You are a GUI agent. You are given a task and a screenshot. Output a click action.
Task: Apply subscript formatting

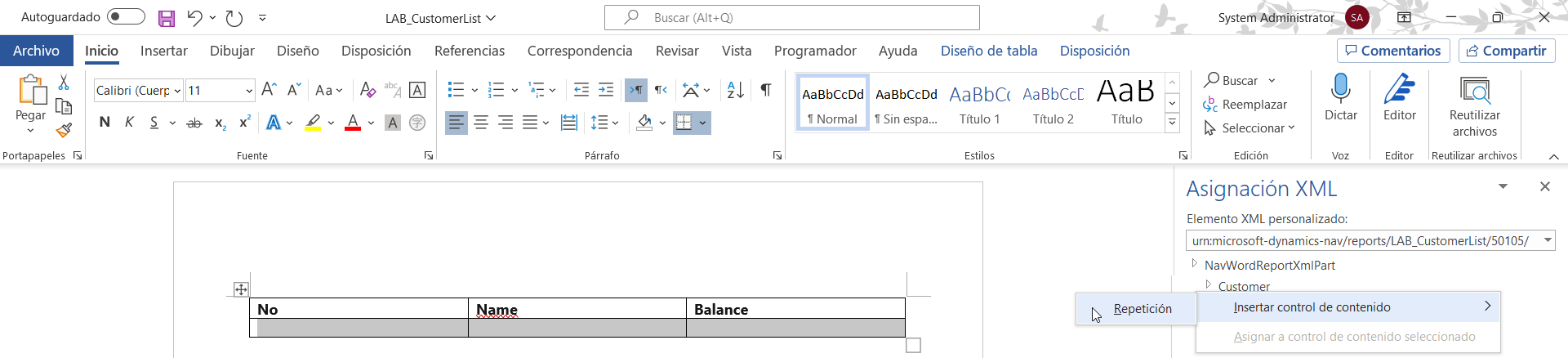tap(220, 123)
